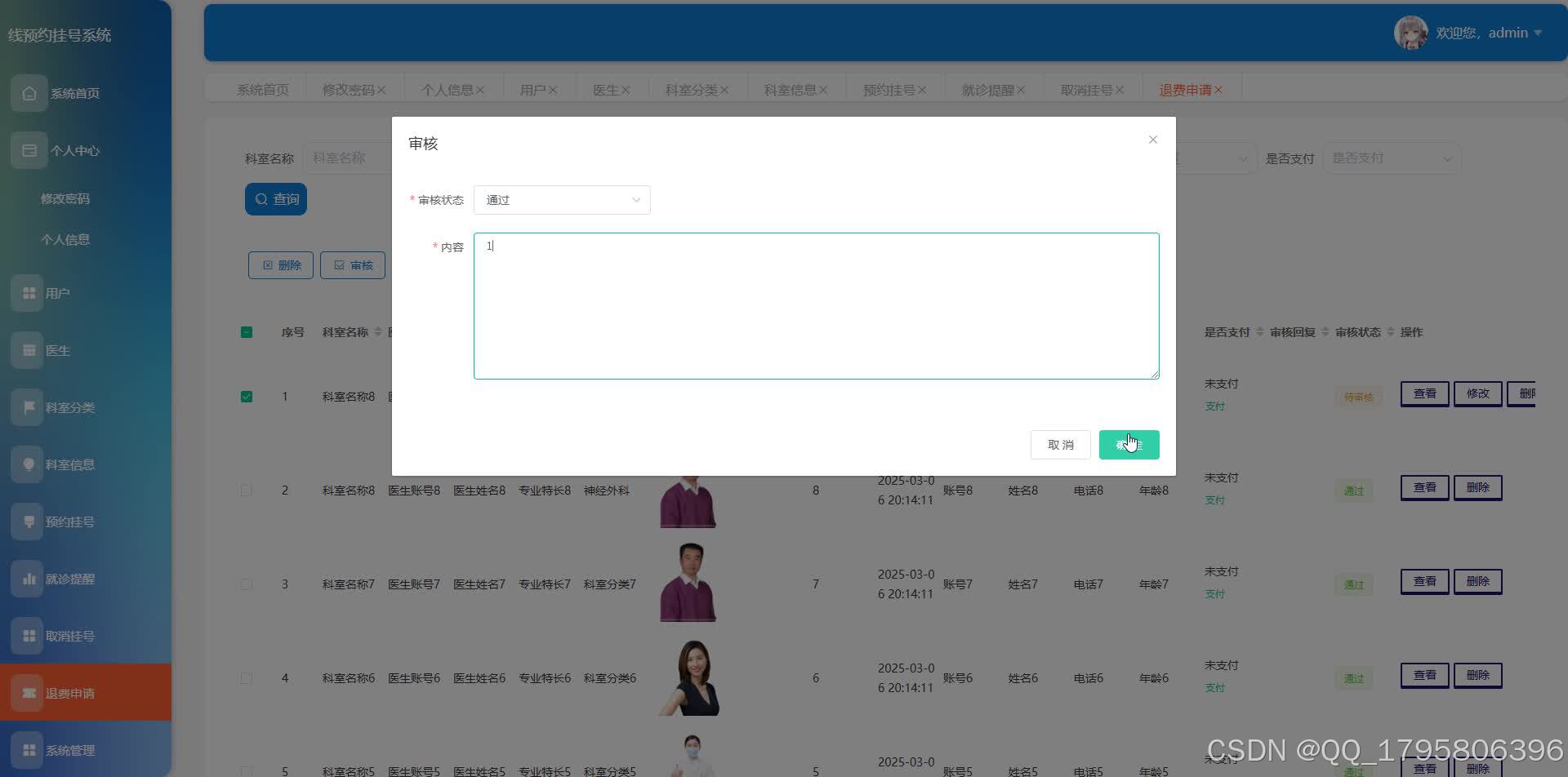Sort by the 科室名称 column arrows

377,332
